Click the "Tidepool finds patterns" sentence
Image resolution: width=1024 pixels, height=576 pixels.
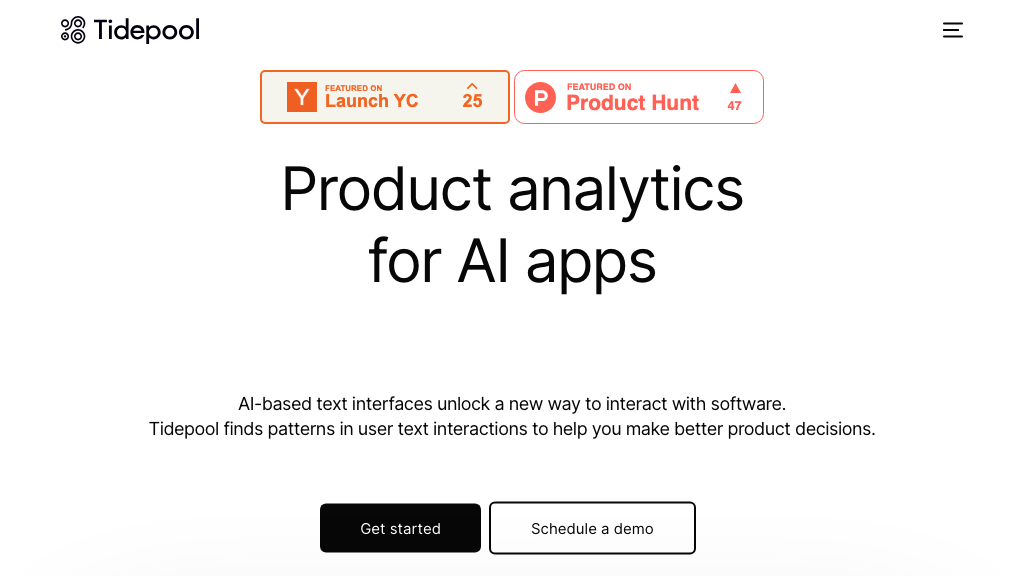(x=512, y=429)
